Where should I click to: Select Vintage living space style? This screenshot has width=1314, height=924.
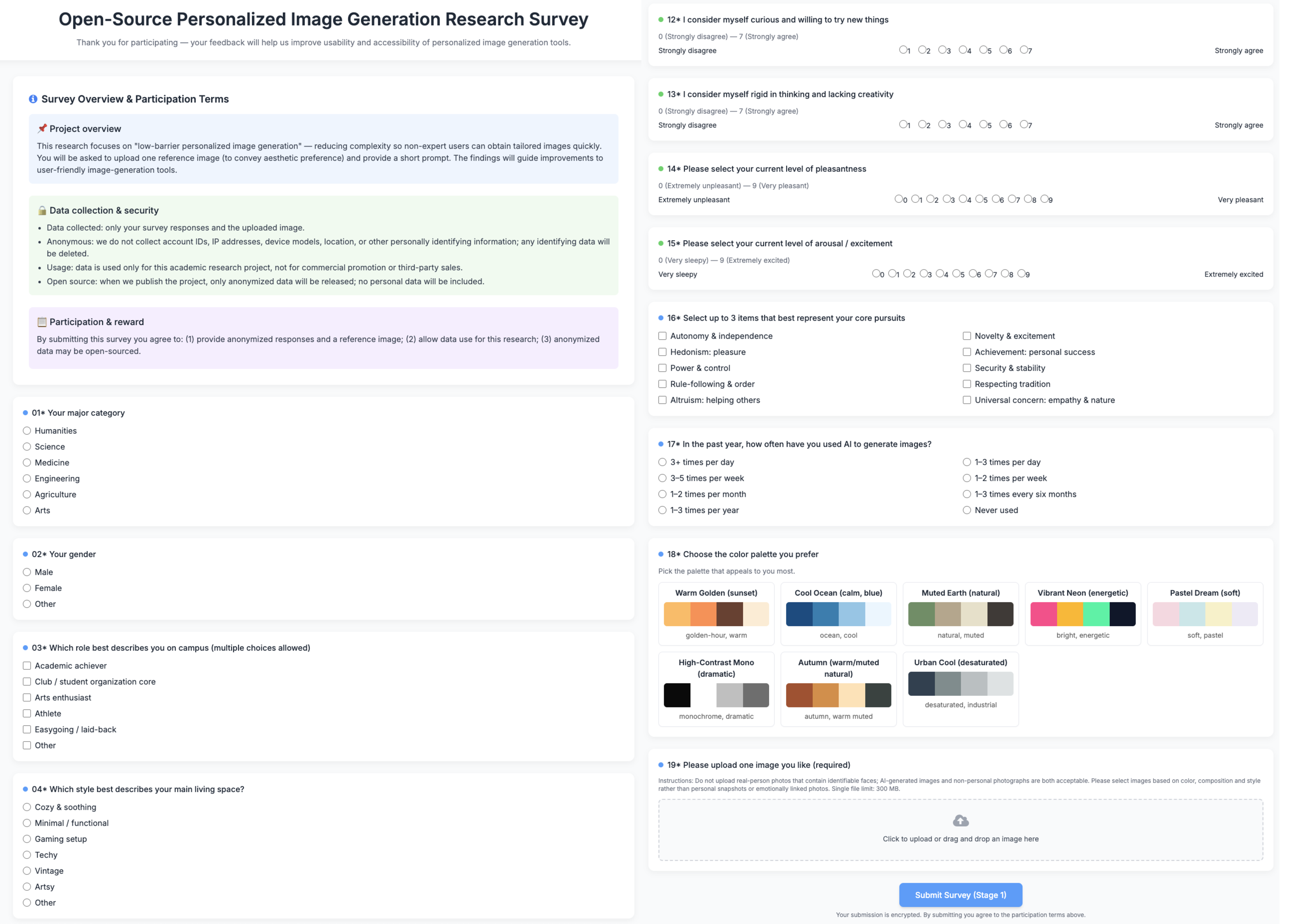pos(27,871)
